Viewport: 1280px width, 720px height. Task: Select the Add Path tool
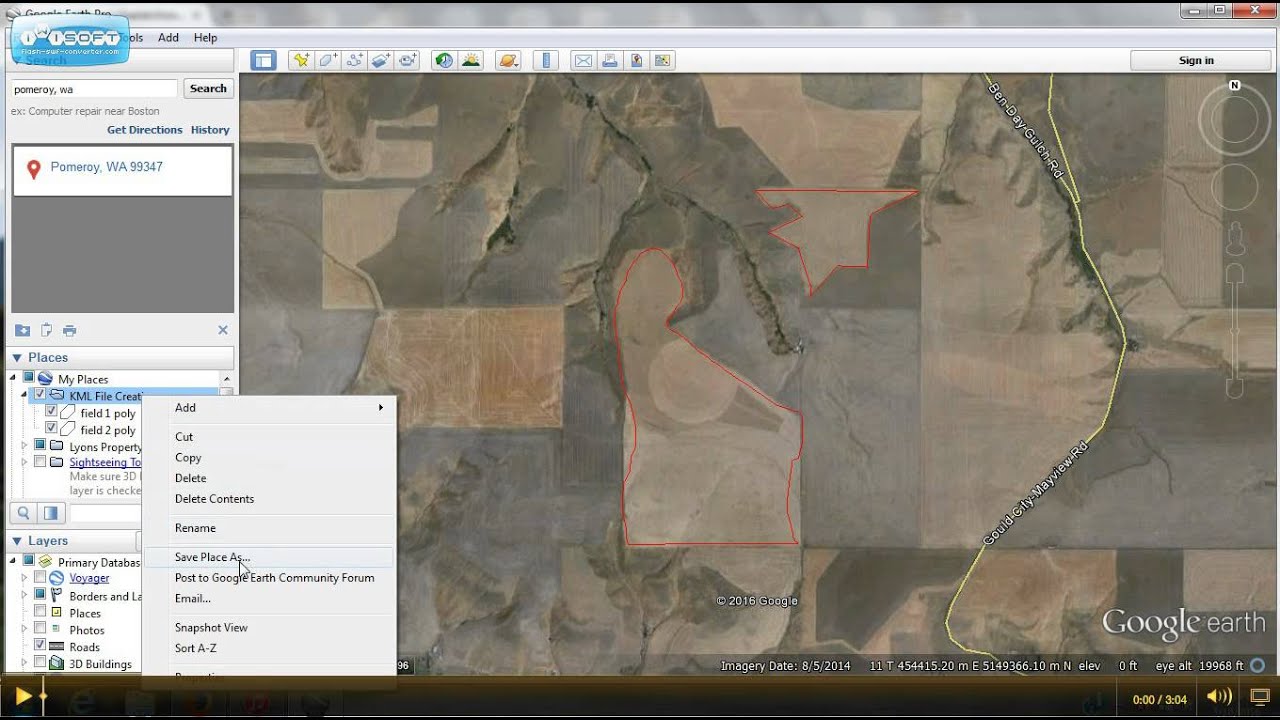tap(354, 60)
